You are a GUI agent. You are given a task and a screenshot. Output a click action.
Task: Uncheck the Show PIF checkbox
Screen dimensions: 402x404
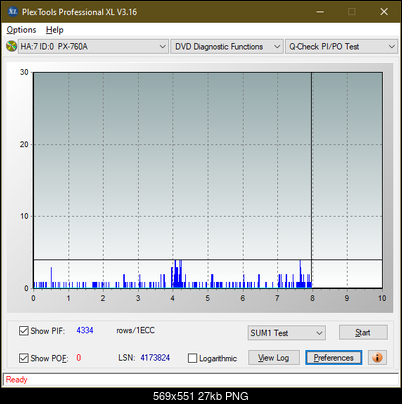(x=24, y=331)
